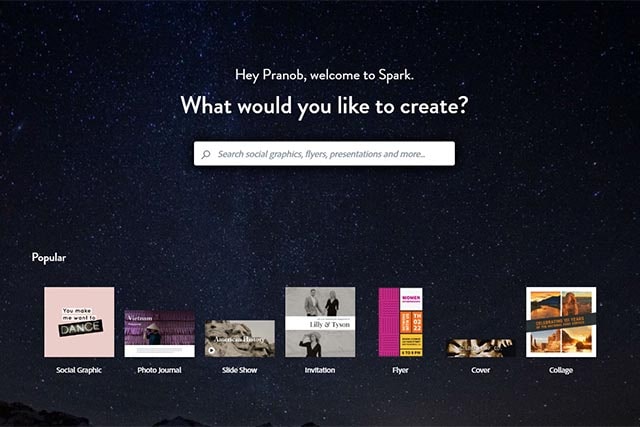Open the American History Slide Show thumbnail

(x=240, y=338)
